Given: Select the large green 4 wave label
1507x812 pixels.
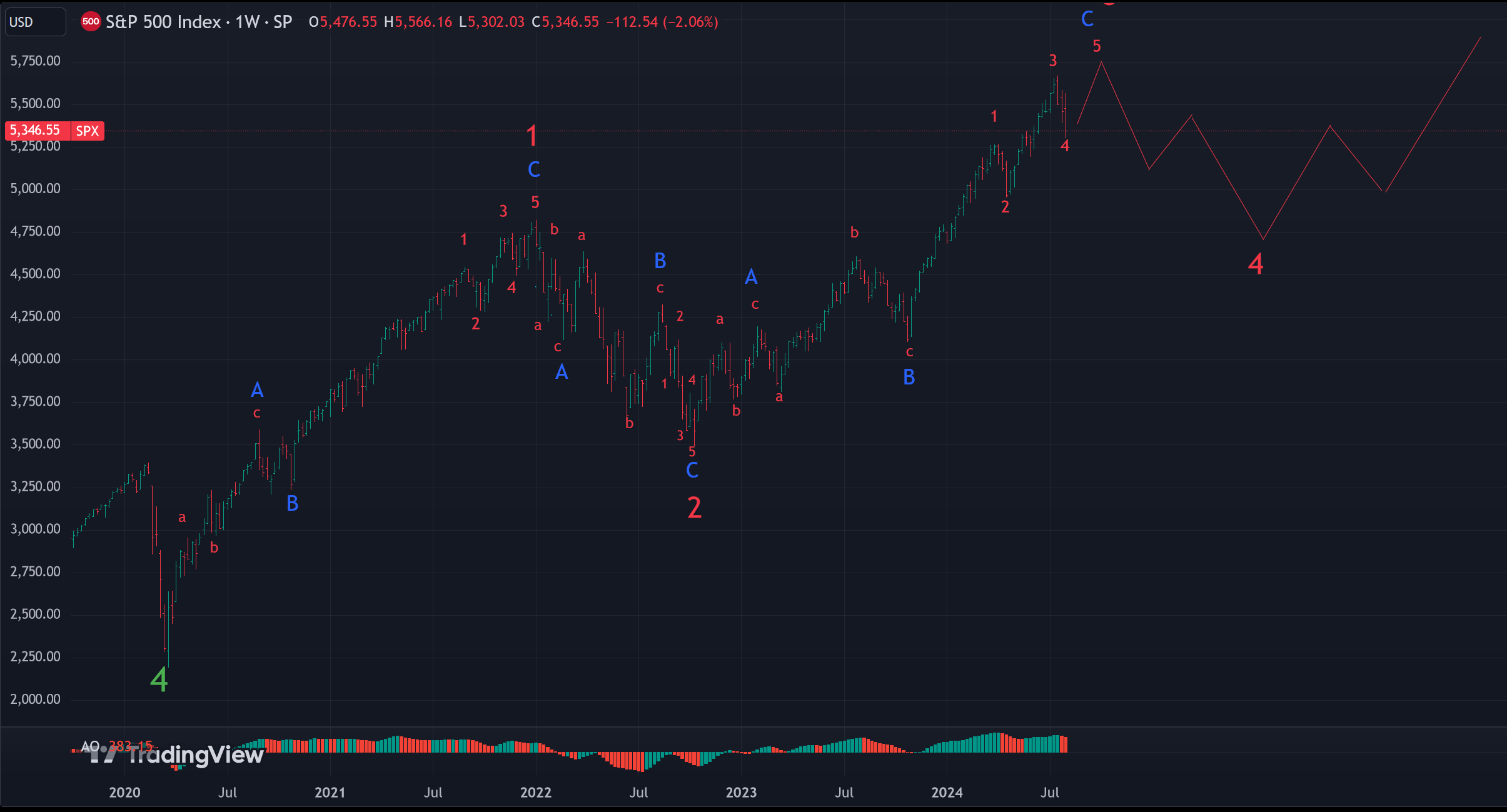Looking at the screenshot, I should [159, 679].
